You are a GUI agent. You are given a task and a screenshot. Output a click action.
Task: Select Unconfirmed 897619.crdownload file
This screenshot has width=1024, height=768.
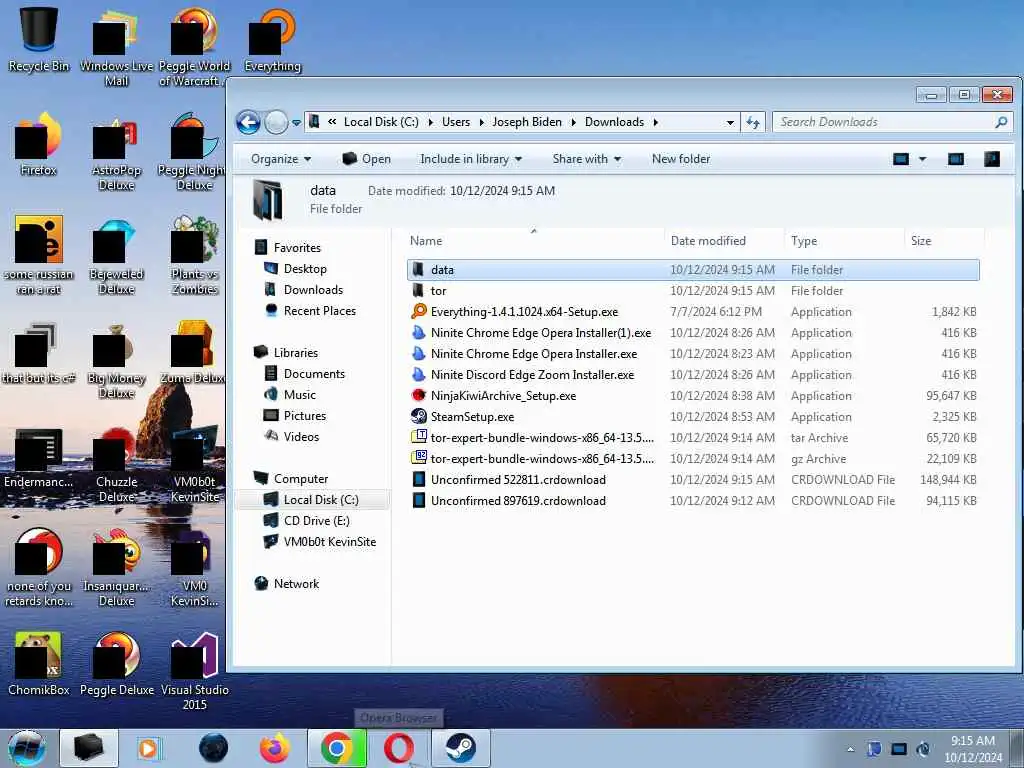coord(518,500)
